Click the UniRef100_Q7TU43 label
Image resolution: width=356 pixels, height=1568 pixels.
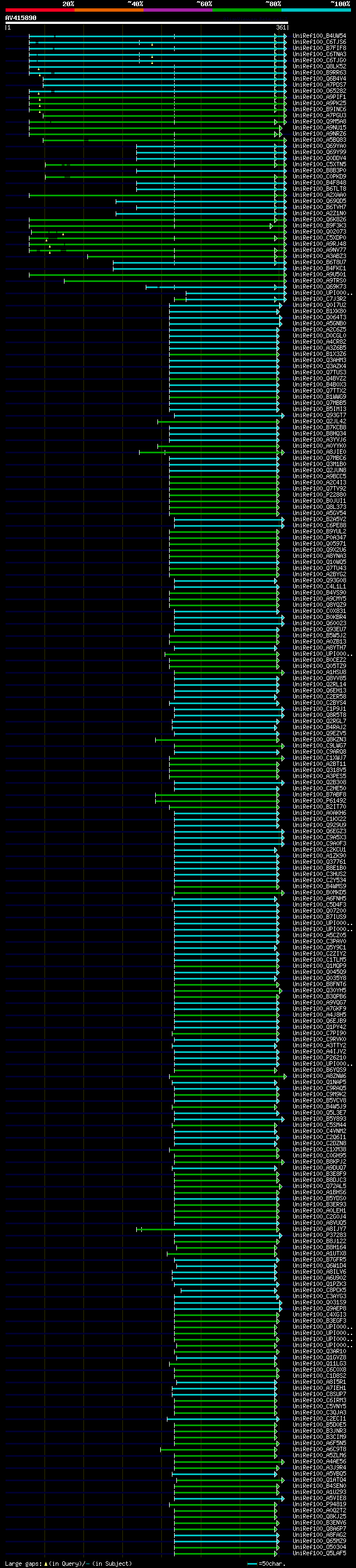[x=319, y=568]
